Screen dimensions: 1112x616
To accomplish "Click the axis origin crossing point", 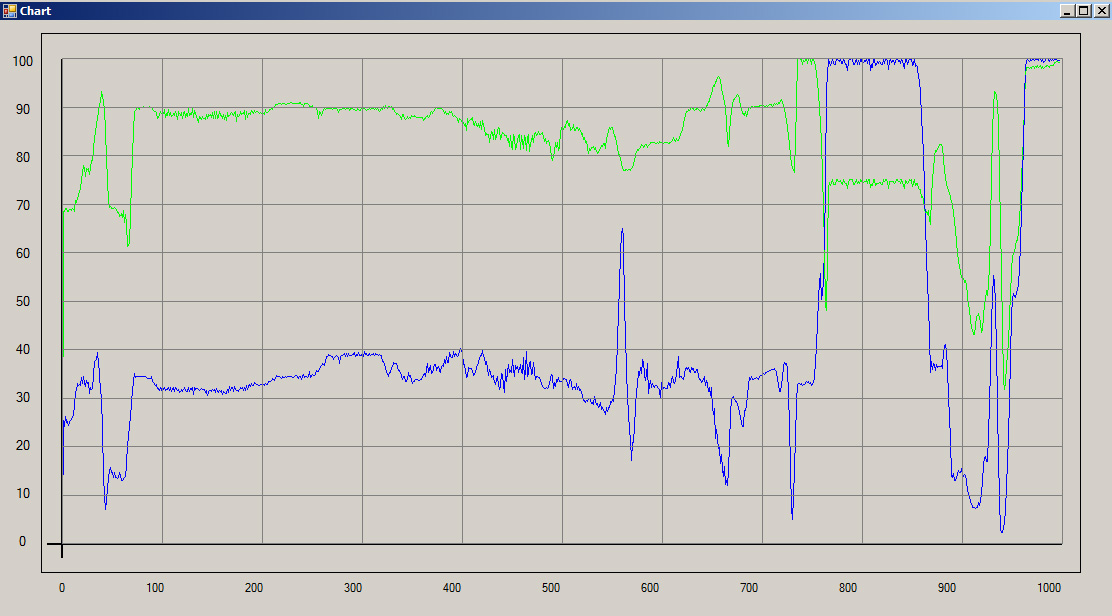I will [x=62, y=544].
